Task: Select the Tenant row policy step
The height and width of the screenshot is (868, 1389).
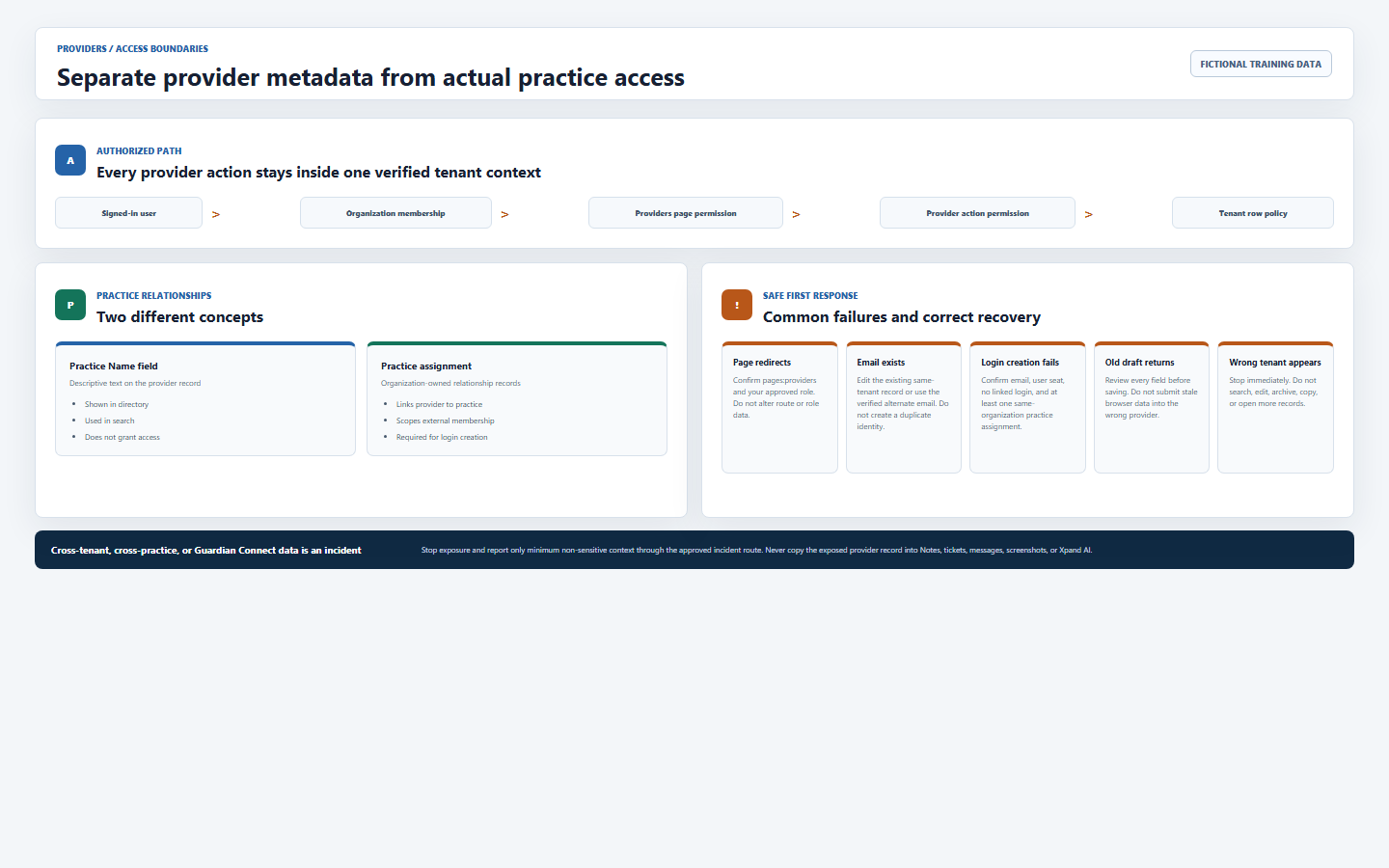Action: [x=1253, y=213]
